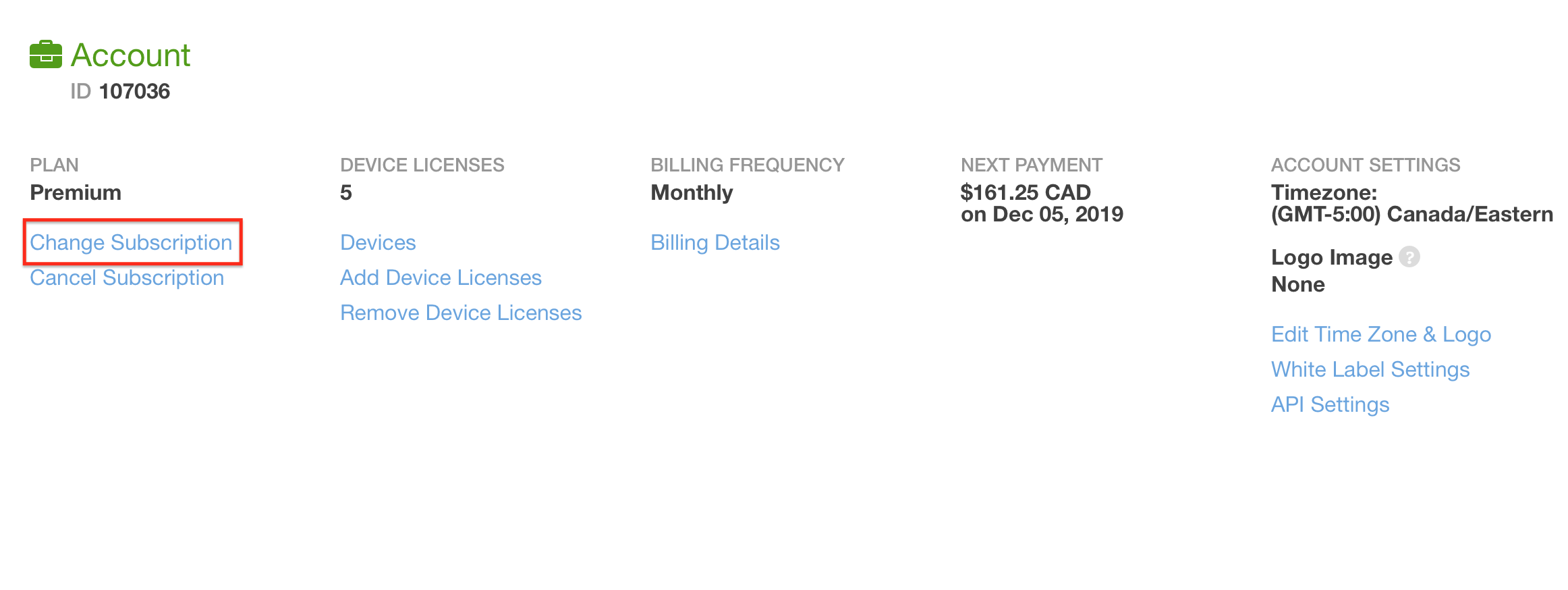Viewport: 1568px width, 590px height.
Task: Click the green Account briefcase icon
Action: (46, 55)
